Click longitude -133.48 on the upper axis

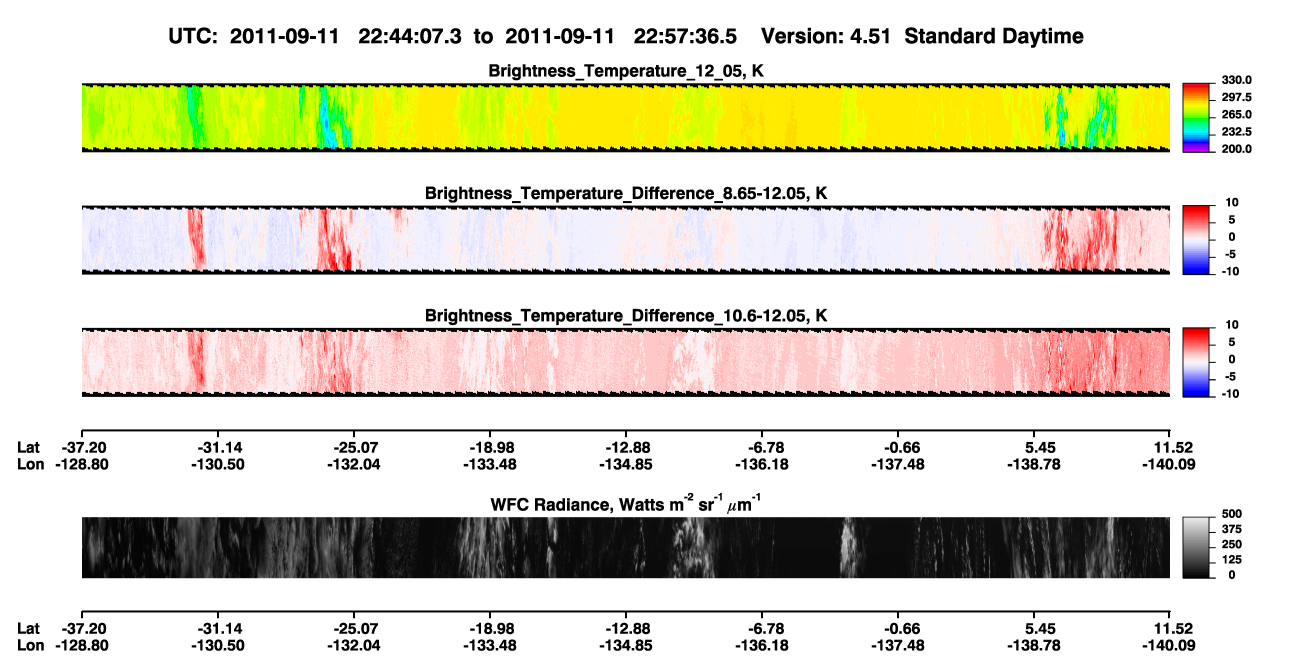coord(488,464)
